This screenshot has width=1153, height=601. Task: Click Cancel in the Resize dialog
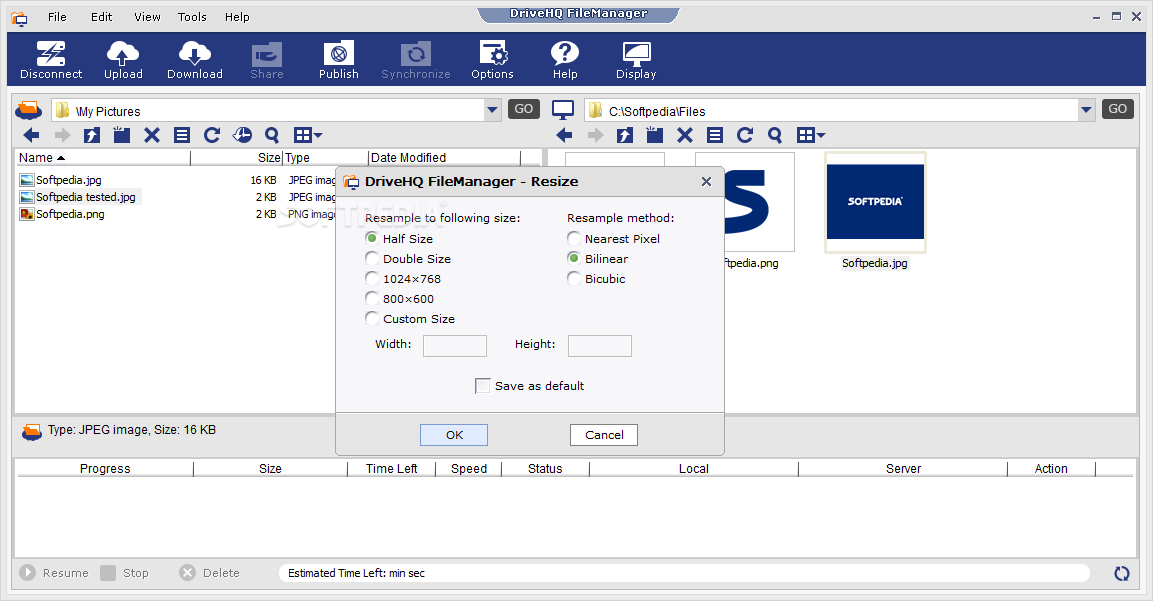point(604,435)
